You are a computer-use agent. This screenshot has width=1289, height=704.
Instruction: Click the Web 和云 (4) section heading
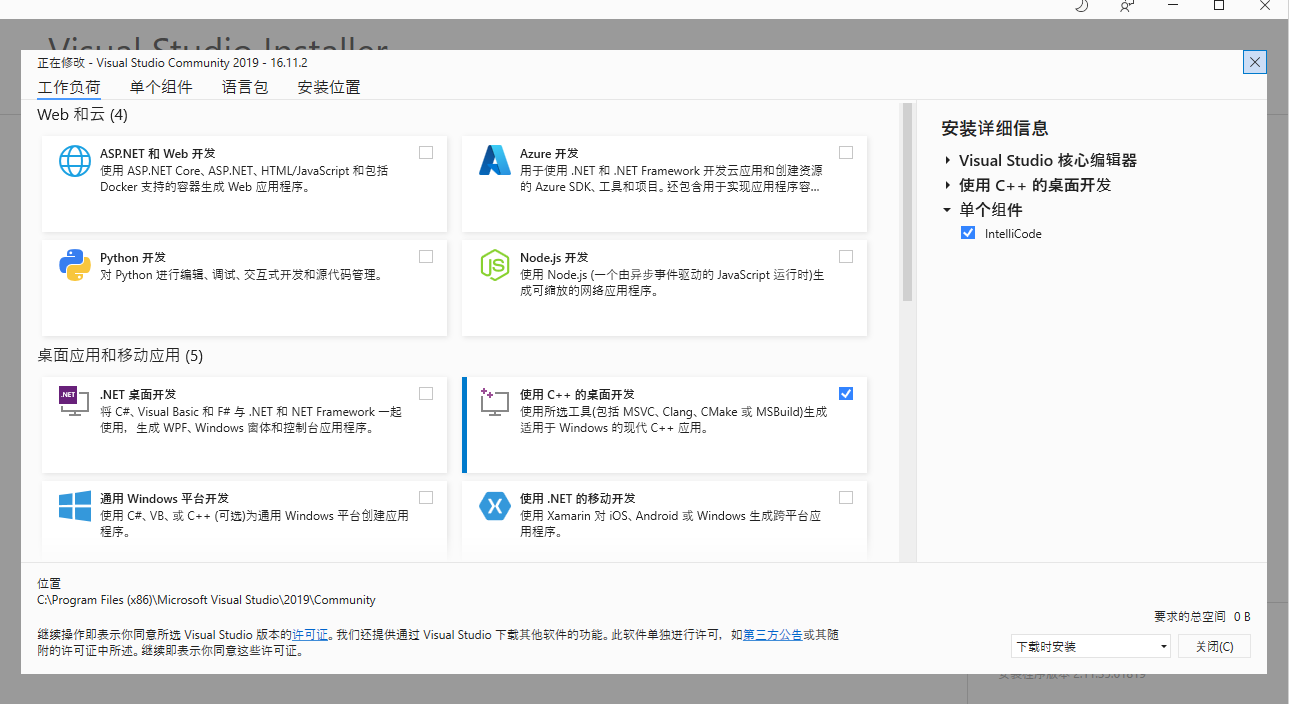(83, 115)
